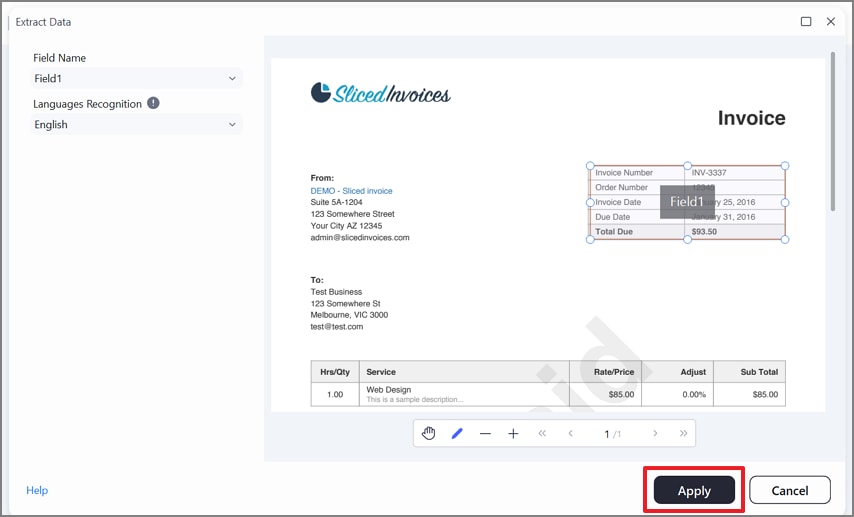Click the Apply button

click(694, 490)
